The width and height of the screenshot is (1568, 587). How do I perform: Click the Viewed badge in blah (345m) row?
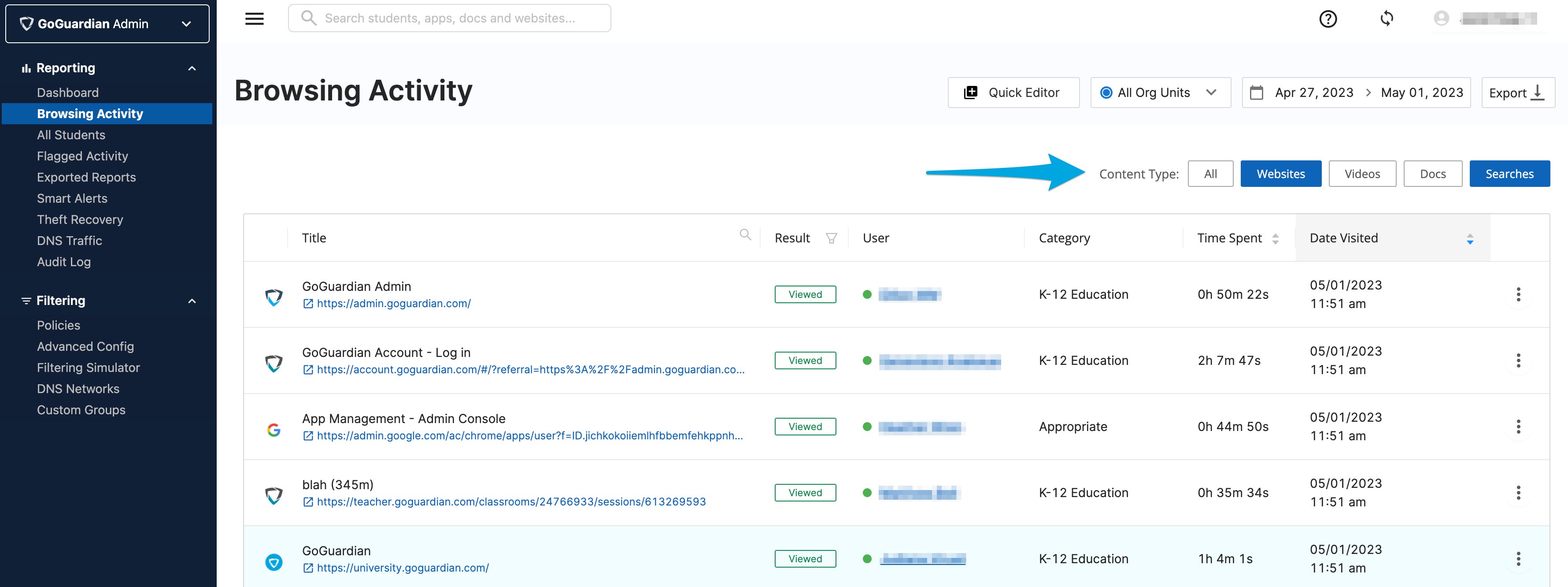click(805, 493)
